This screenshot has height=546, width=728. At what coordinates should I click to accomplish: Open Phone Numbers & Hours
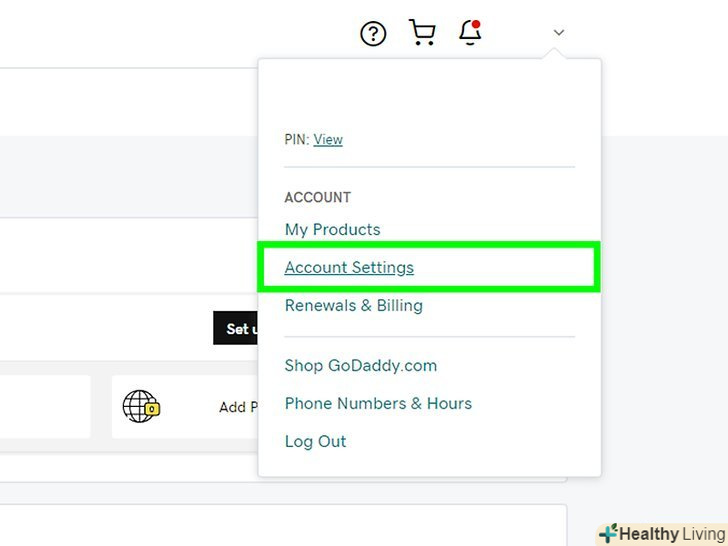pos(378,404)
